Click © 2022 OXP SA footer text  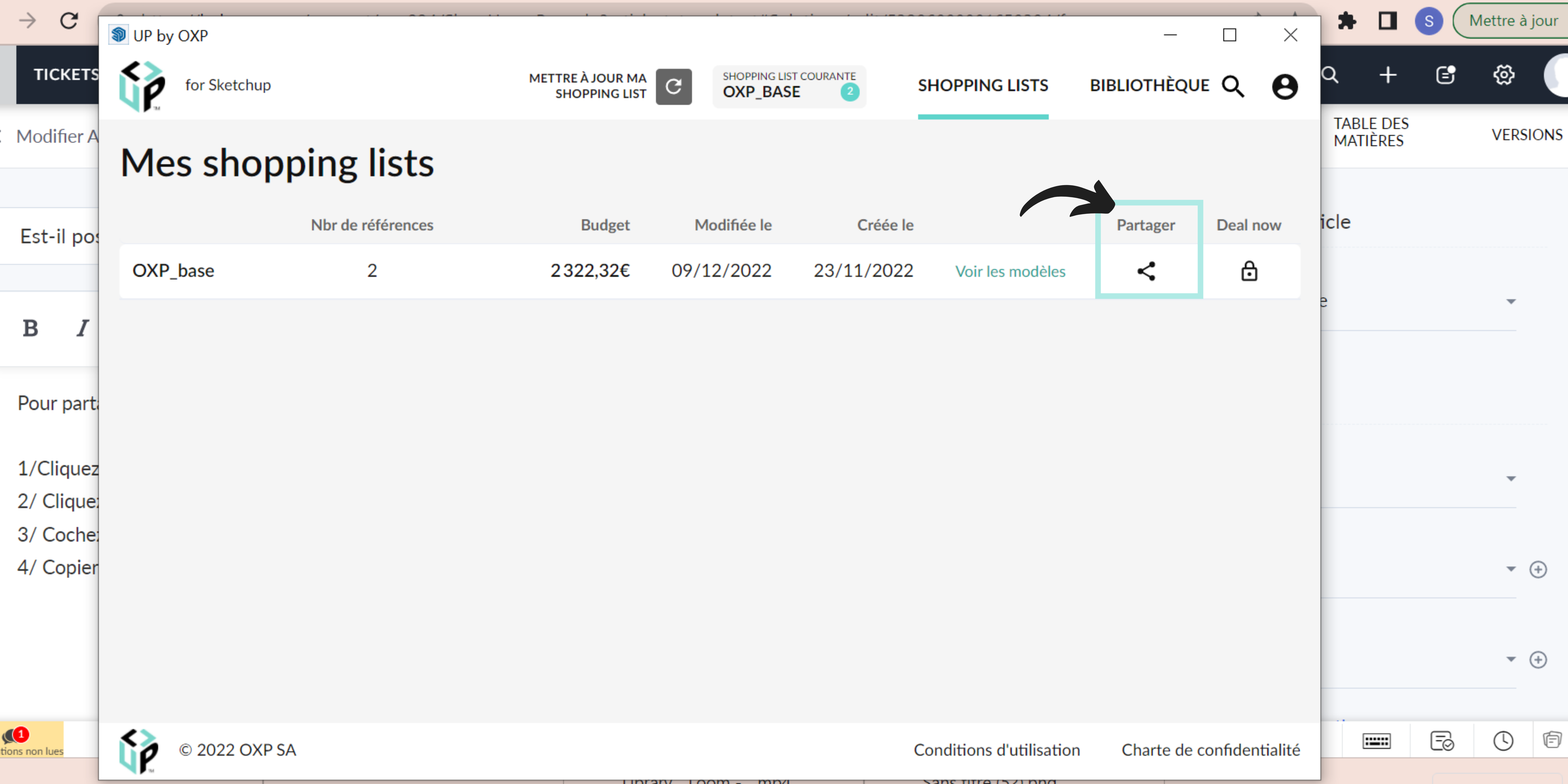[237, 750]
